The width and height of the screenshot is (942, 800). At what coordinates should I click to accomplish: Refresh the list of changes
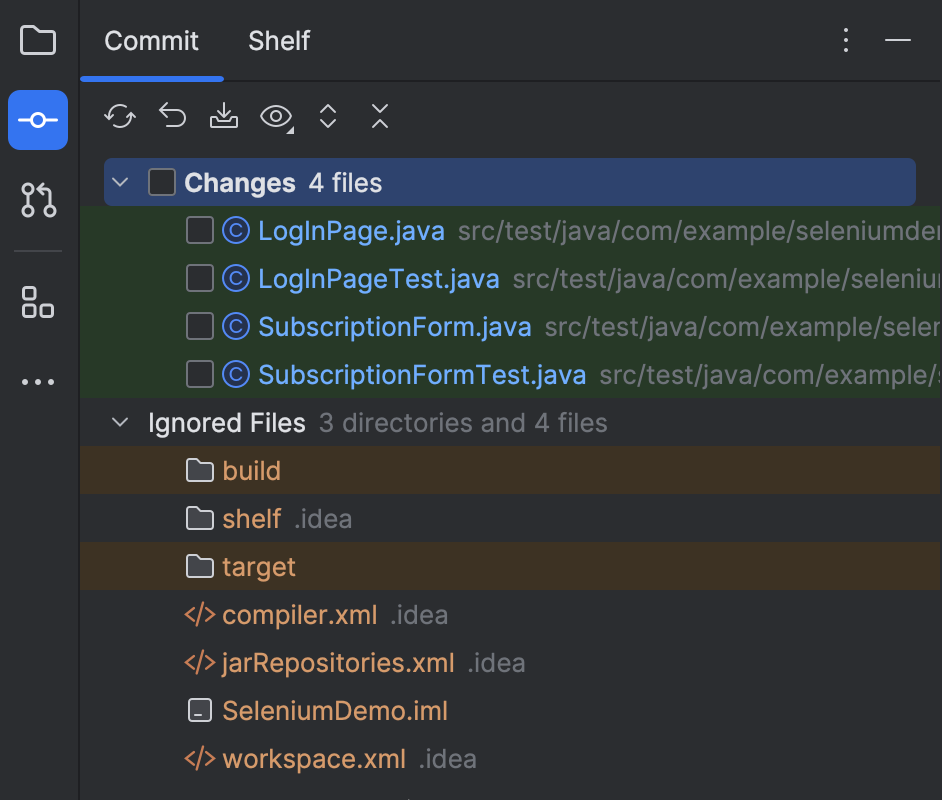click(x=120, y=116)
